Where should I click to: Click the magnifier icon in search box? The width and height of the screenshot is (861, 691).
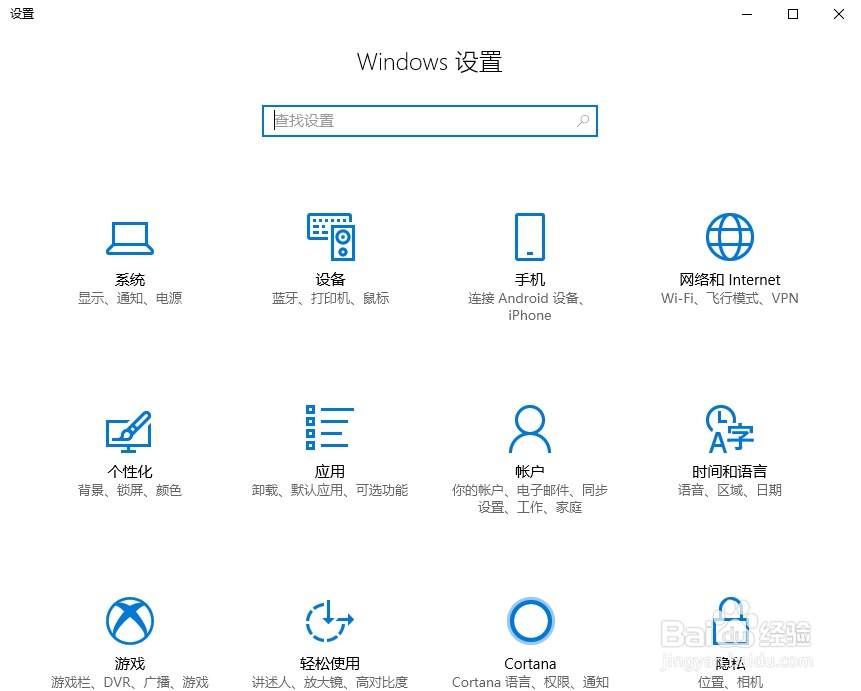click(x=582, y=120)
